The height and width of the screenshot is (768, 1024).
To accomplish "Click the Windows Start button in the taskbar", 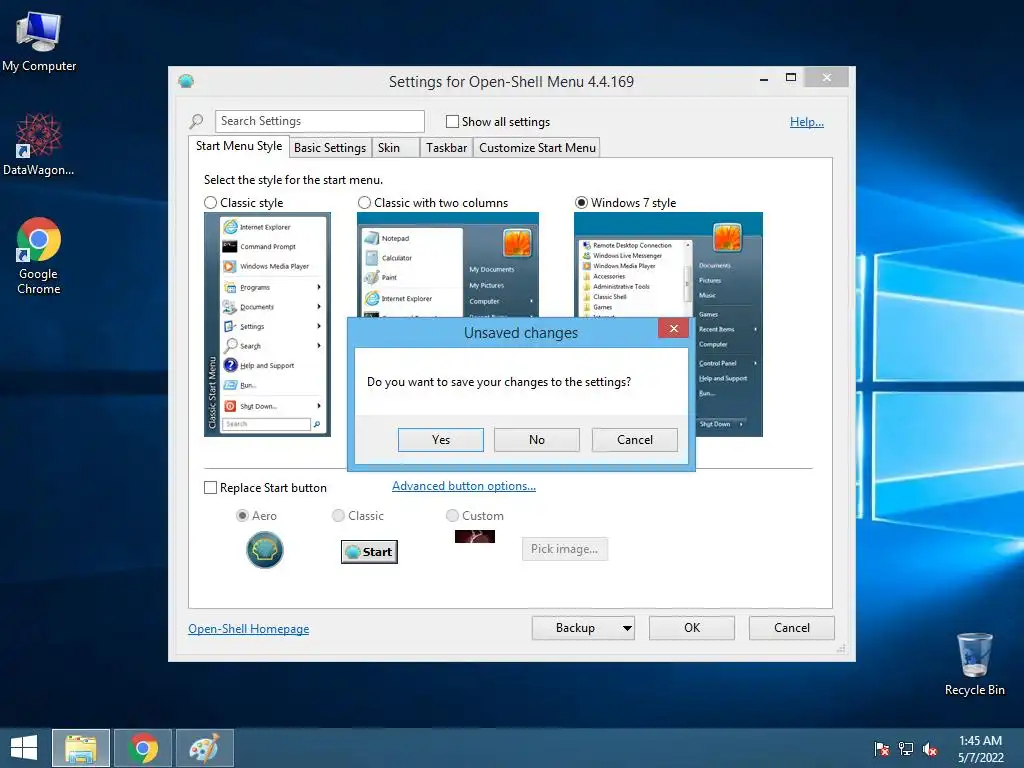I will (x=24, y=748).
